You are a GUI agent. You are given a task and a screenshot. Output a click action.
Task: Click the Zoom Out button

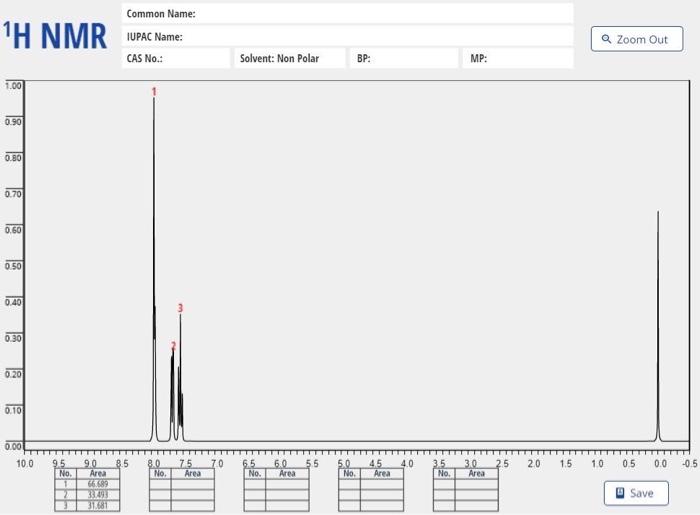(637, 39)
